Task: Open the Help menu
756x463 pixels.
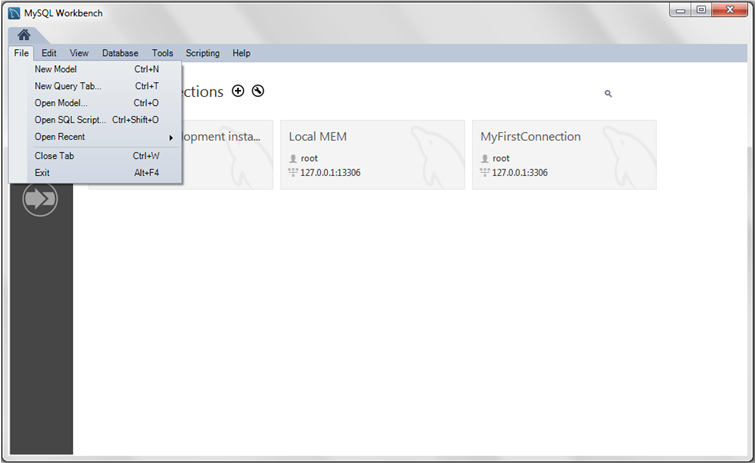Action: coord(241,53)
